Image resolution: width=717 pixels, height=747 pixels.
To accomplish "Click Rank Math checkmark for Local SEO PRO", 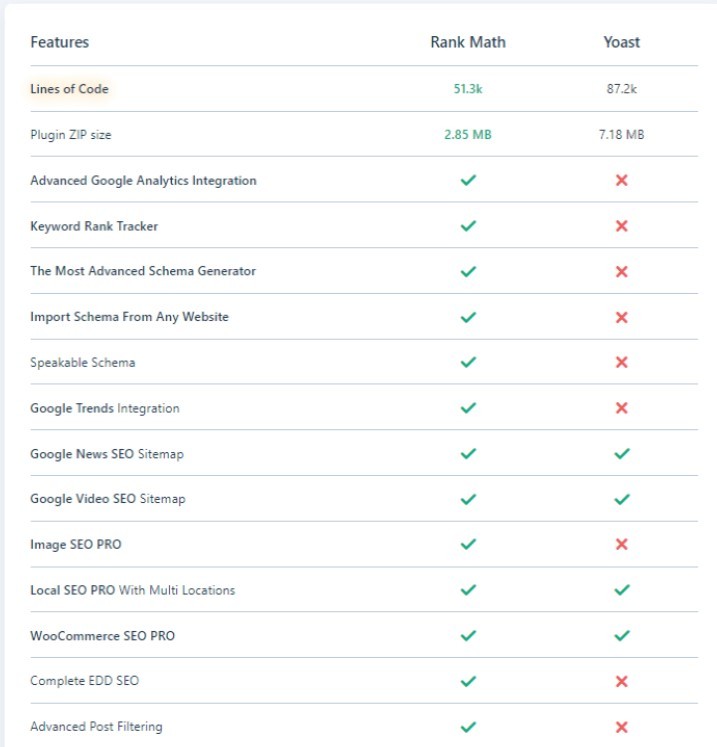I will click(x=468, y=590).
